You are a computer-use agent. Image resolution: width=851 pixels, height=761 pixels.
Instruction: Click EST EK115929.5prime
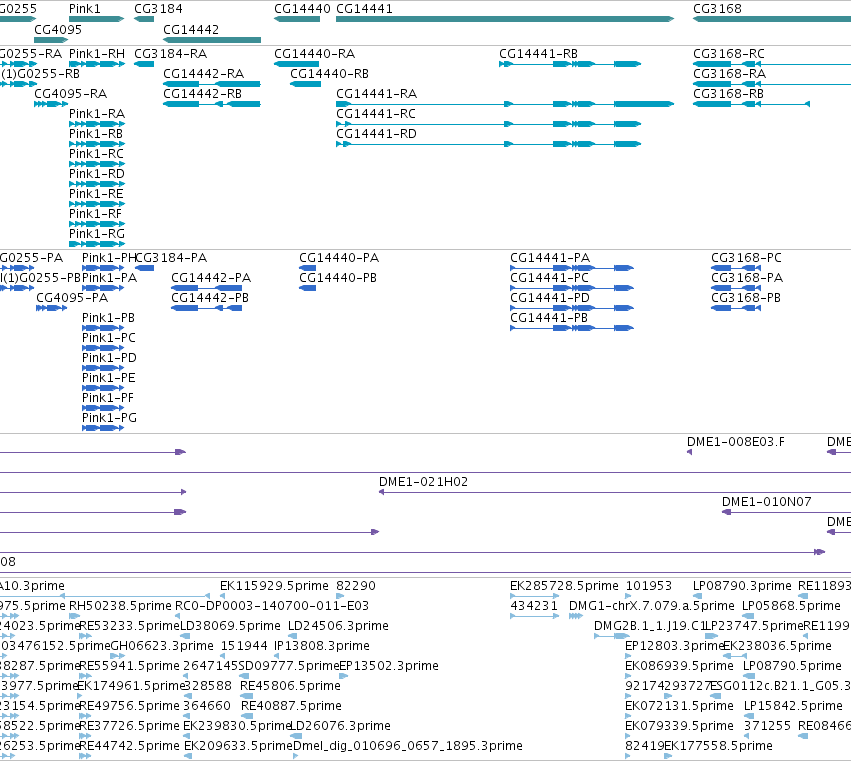pyautogui.click(x=223, y=596)
